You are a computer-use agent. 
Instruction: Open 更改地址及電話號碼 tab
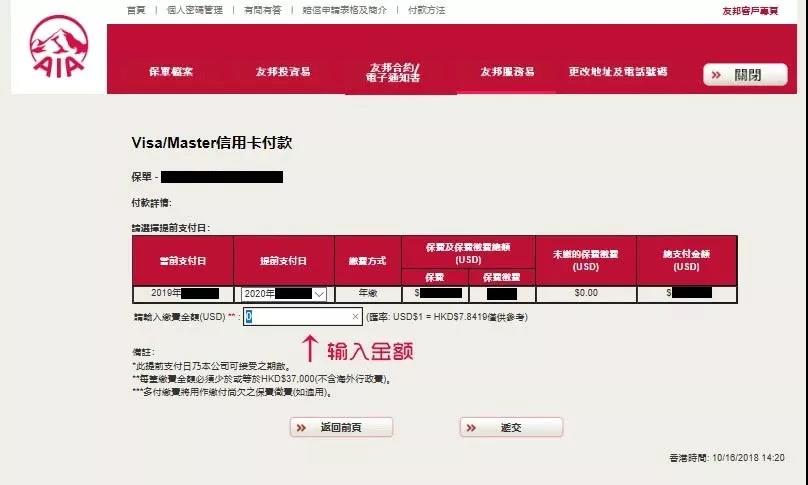(618, 72)
